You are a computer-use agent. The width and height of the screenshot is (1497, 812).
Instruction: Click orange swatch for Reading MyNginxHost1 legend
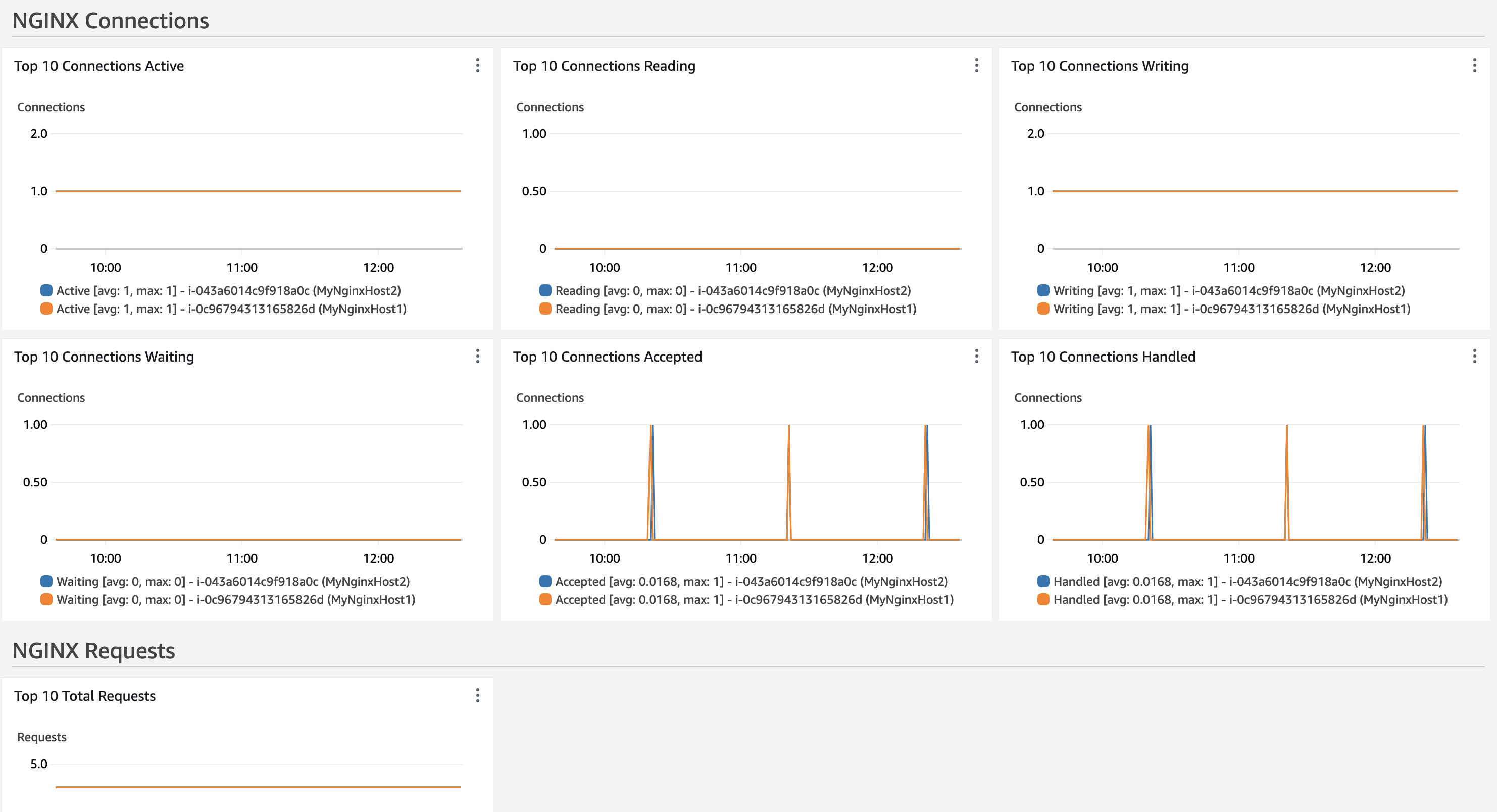coord(545,309)
